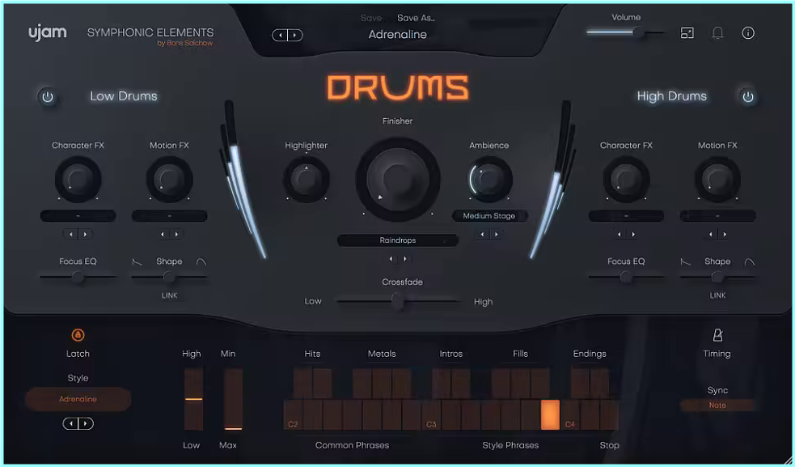Viewport: 795px width, 467px height.
Task: Open the Style Adrenaline selector
Action: (78, 399)
